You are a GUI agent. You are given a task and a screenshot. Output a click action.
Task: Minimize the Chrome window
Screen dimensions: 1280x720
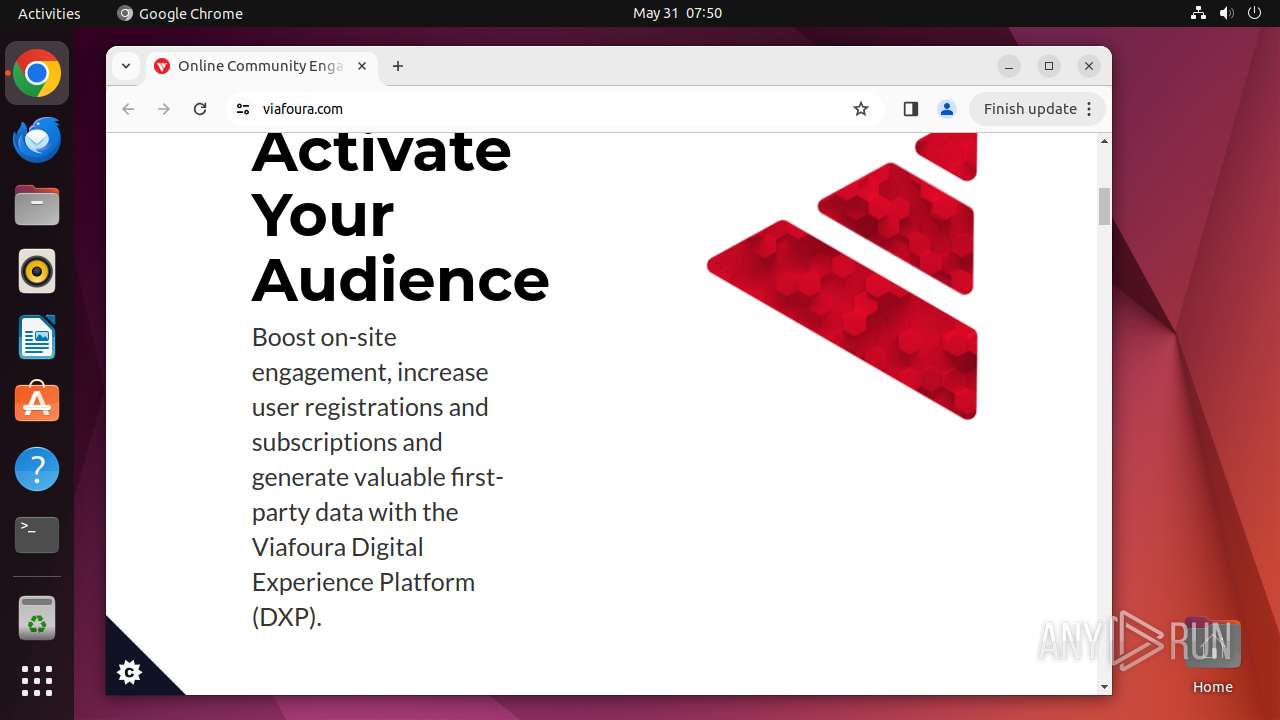[x=1009, y=66]
